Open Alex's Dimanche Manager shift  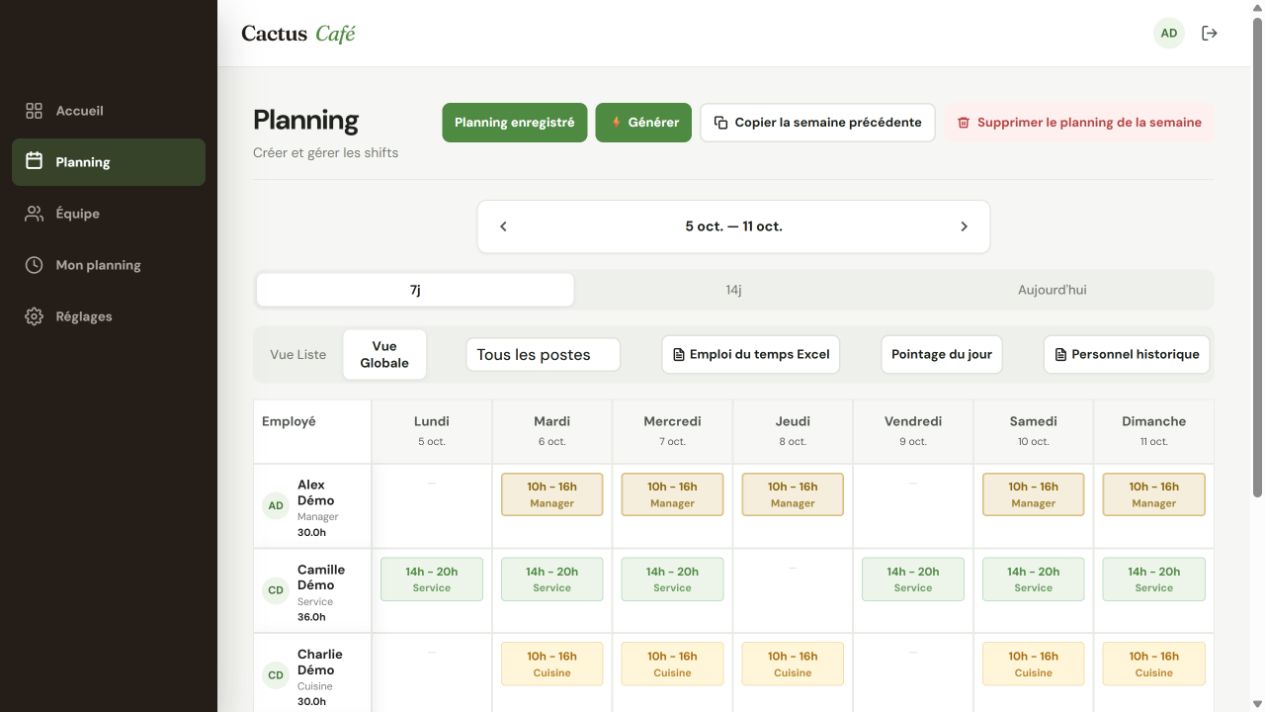coord(1154,495)
